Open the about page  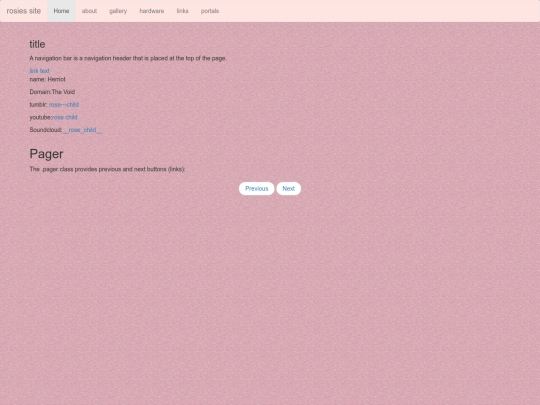pos(89,11)
